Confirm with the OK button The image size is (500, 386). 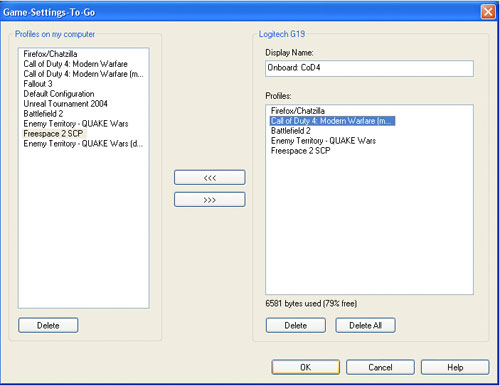(x=306, y=367)
